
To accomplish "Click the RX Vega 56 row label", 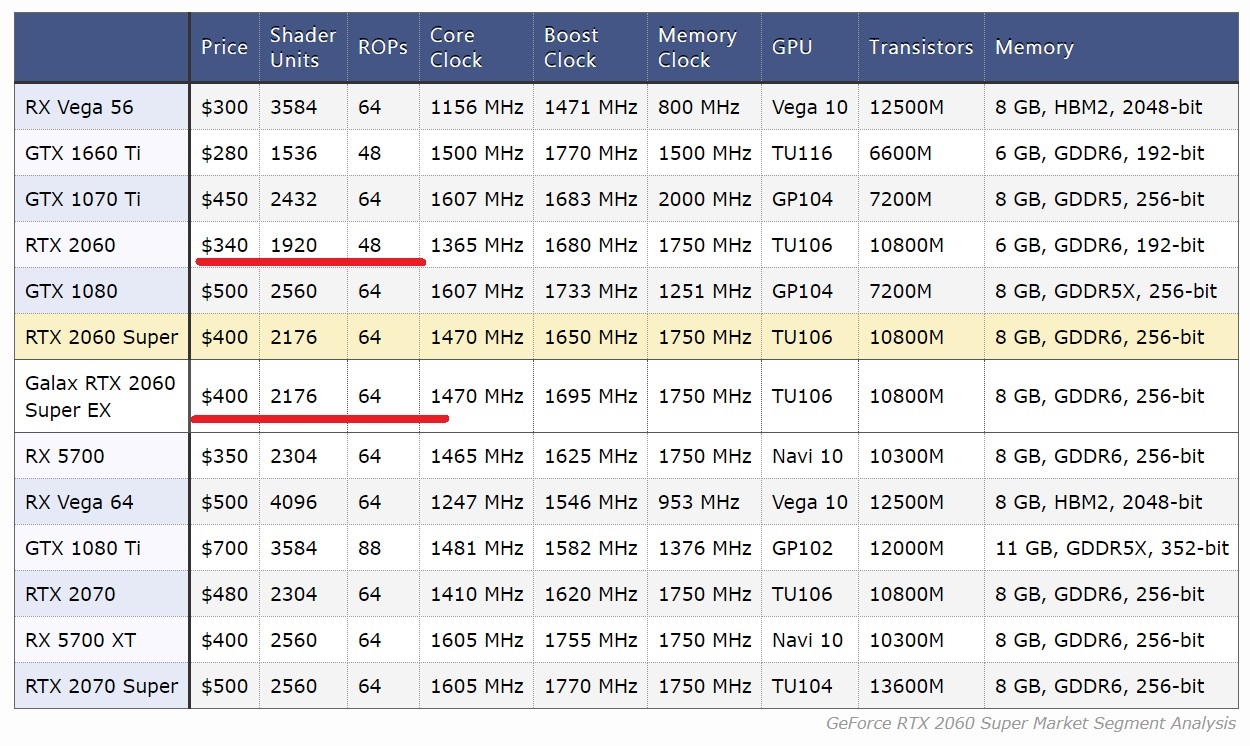I will pos(79,107).
